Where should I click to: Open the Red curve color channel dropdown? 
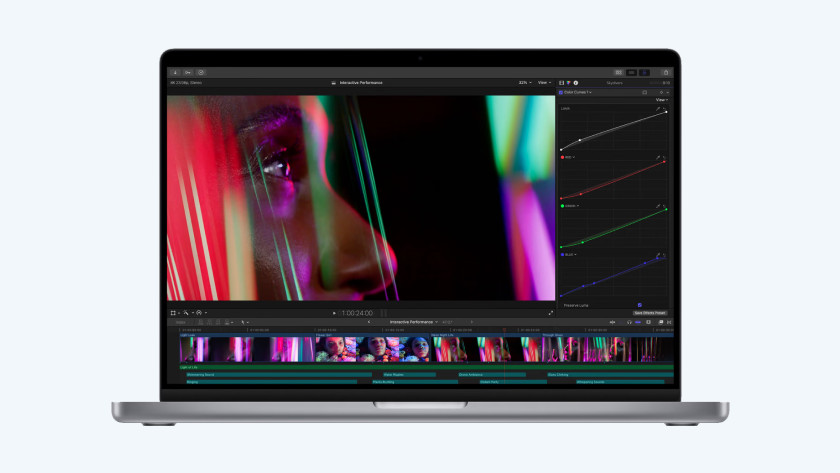571,157
